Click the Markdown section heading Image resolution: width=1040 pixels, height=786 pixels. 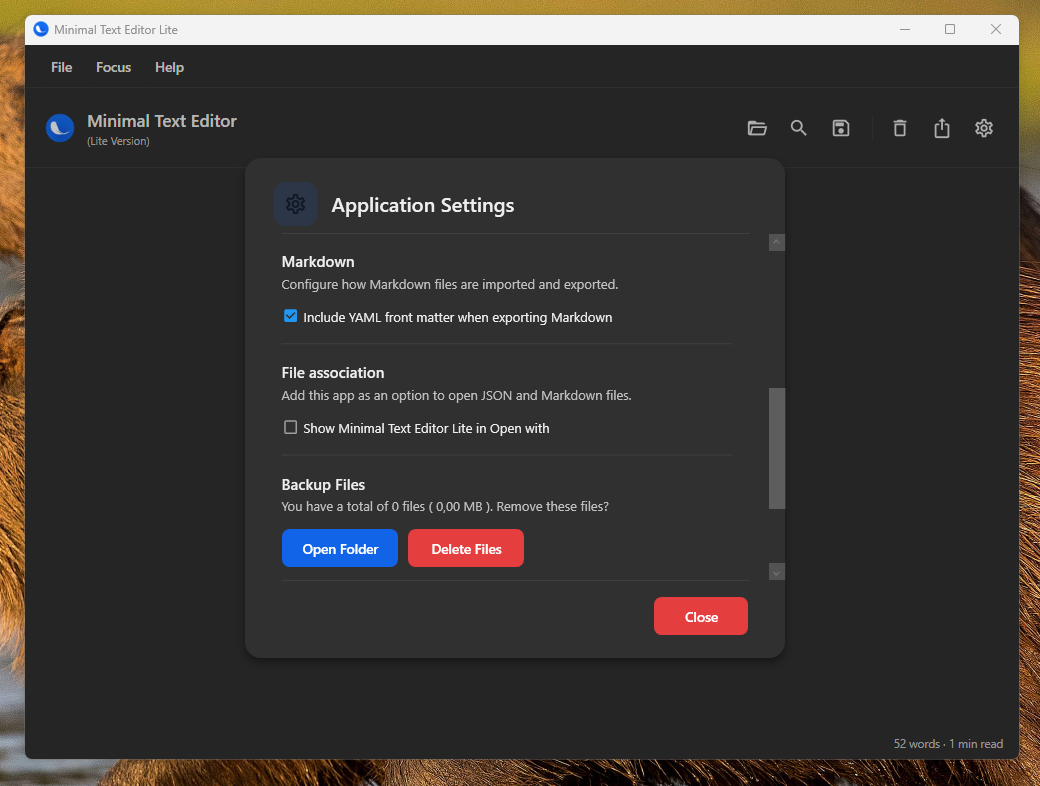[318, 261]
